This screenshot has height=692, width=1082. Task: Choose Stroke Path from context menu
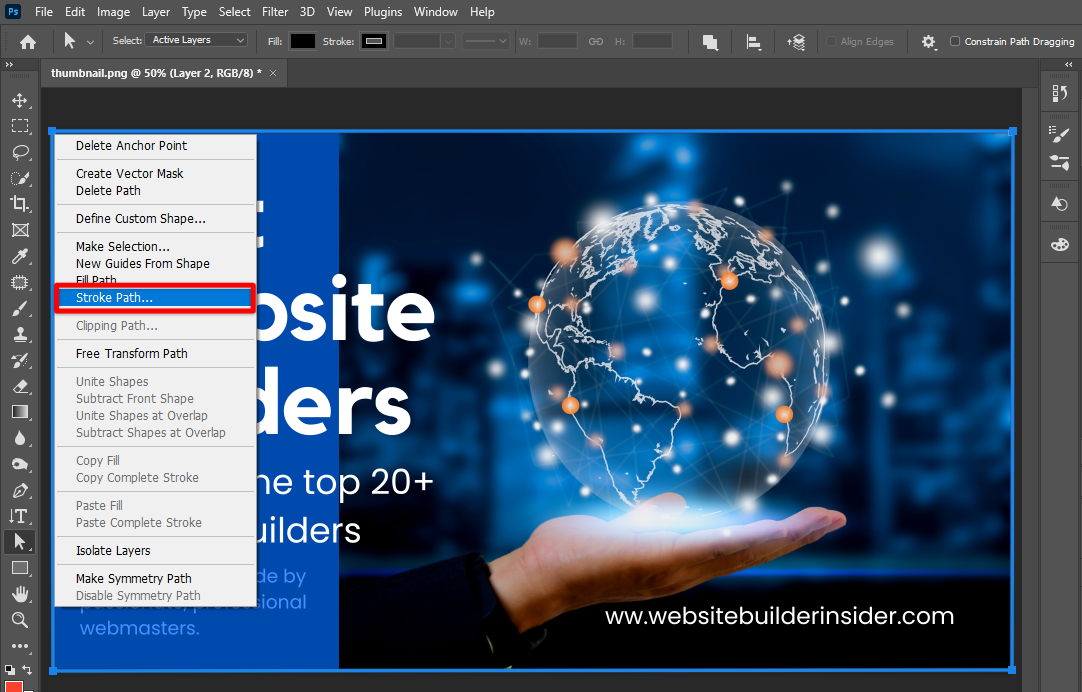pyautogui.click(x=155, y=298)
